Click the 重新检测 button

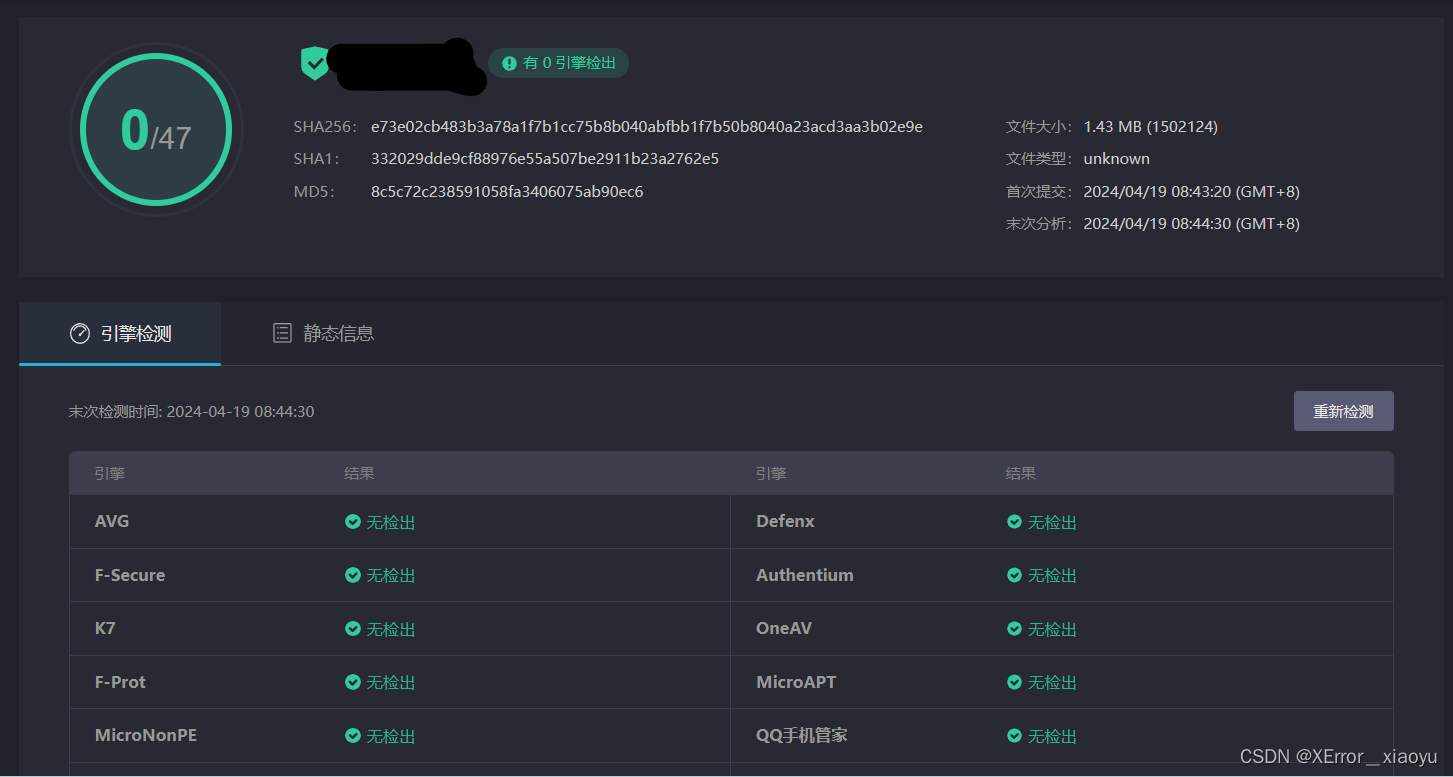click(x=1343, y=411)
